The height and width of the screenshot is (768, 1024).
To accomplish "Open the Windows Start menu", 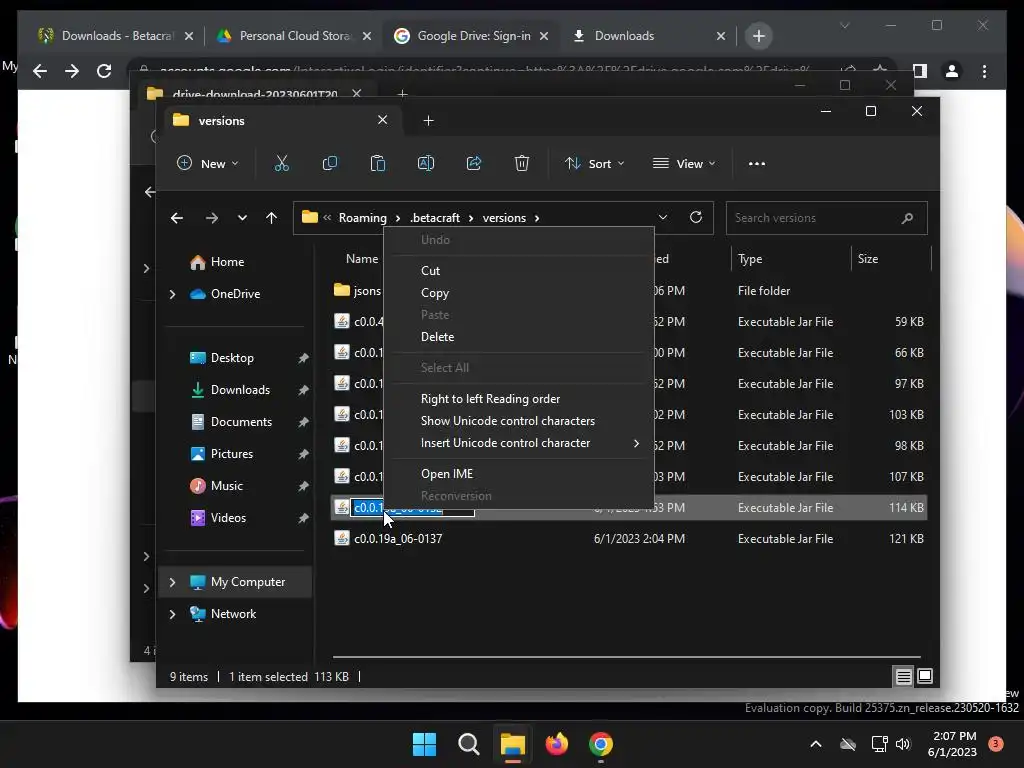I will pyautogui.click(x=424, y=744).
